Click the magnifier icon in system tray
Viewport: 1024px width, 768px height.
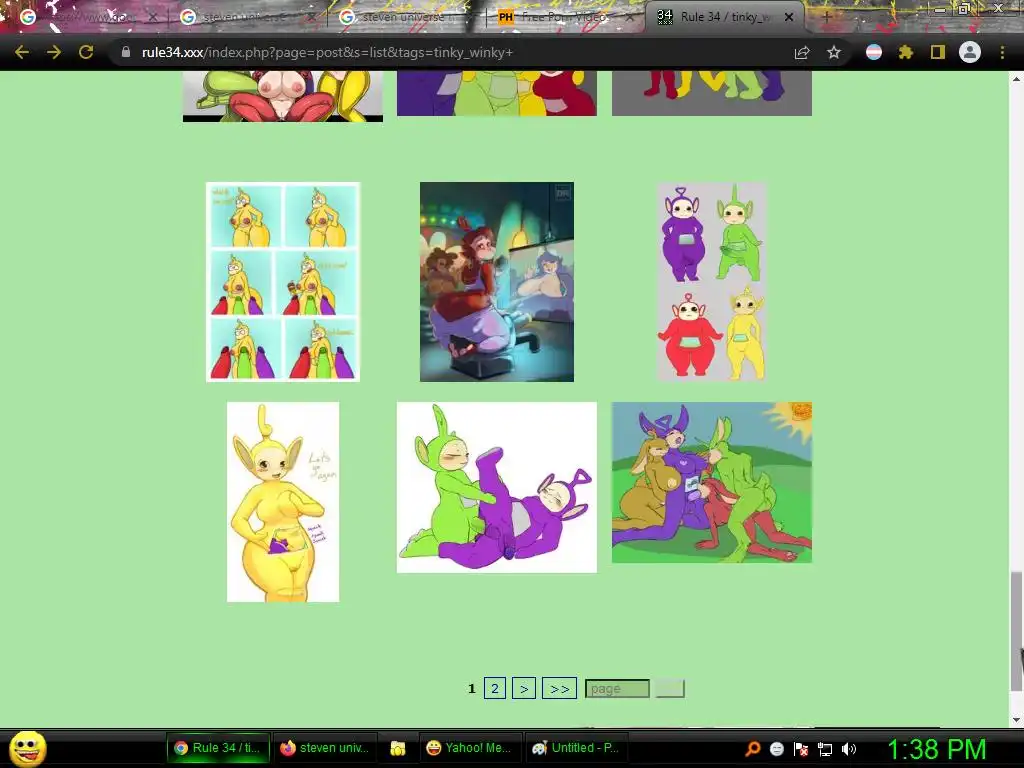752,749
